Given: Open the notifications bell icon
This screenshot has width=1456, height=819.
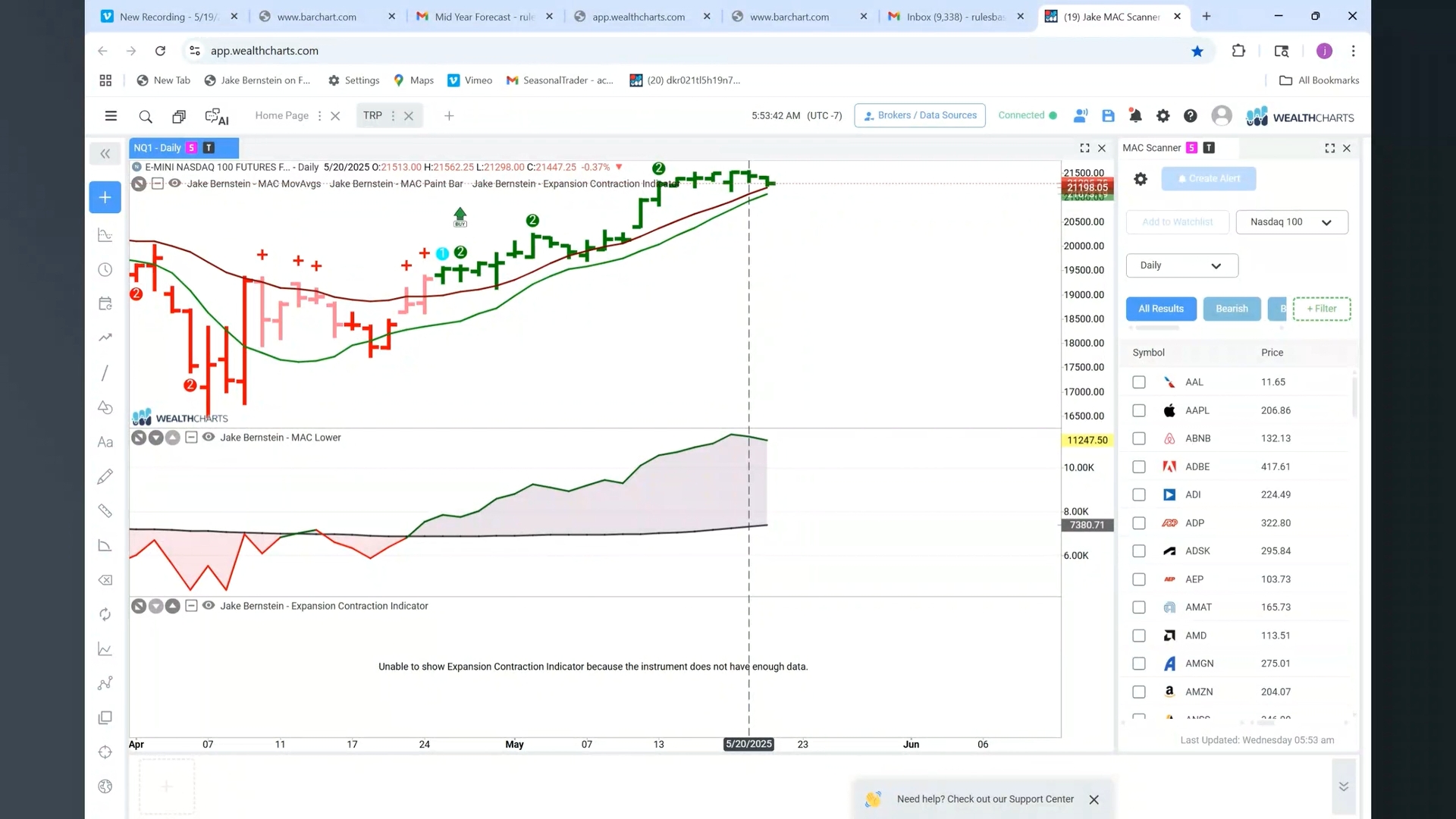Looking at the screenshot, I should tap(1135, 116).
